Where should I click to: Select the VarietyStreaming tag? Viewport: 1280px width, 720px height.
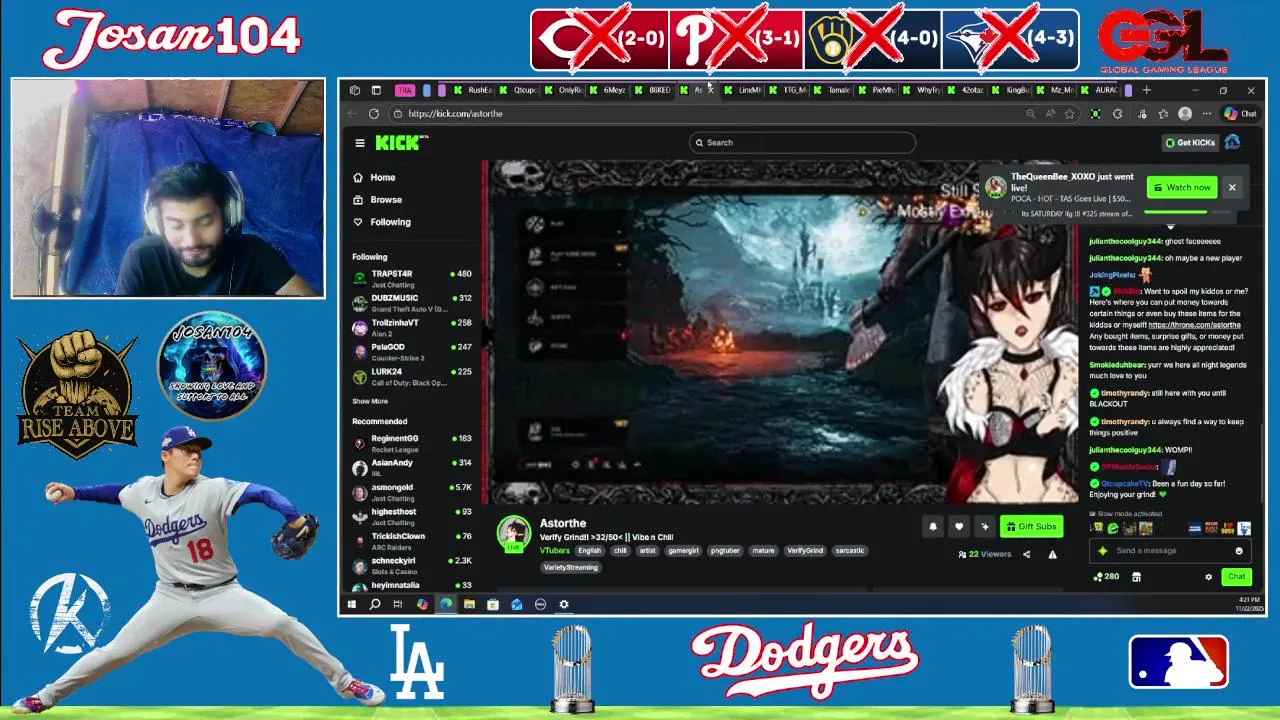pyautogui.click(x=571, y=567)
